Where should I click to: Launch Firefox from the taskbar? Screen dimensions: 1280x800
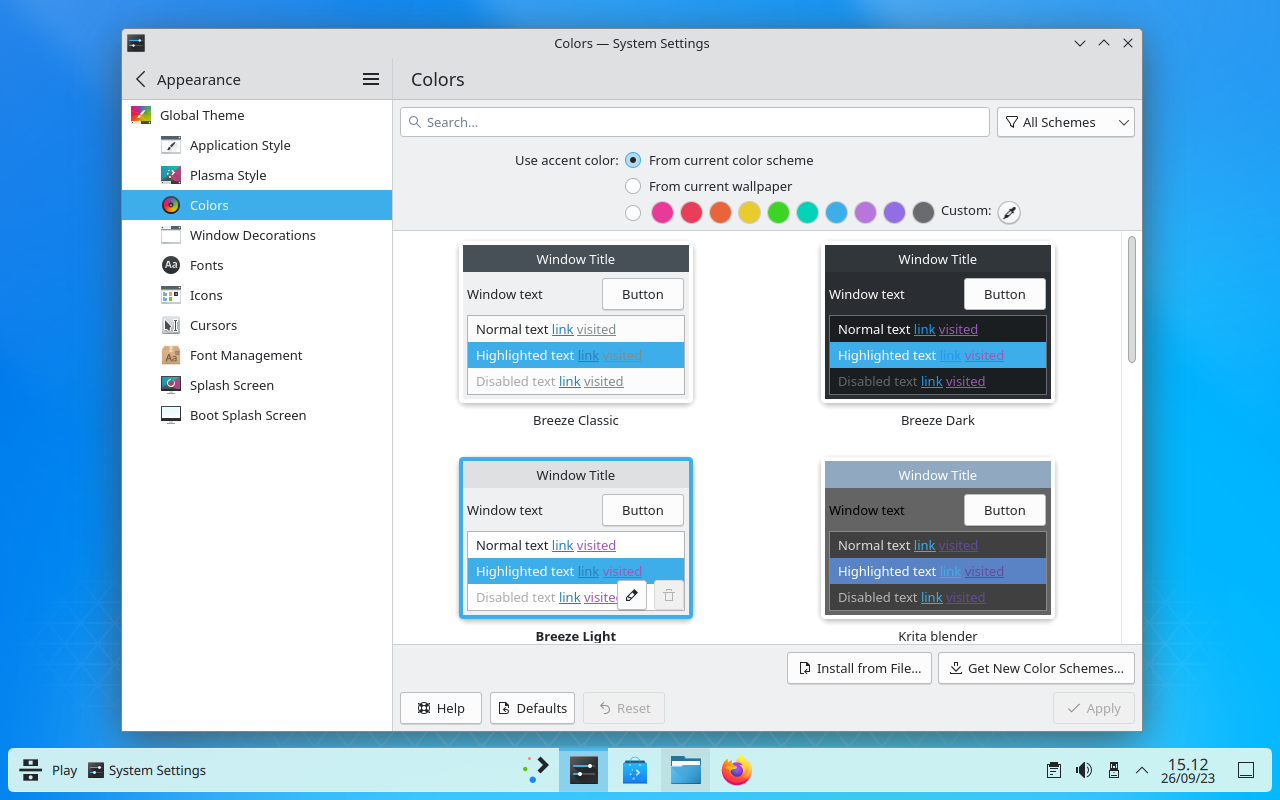[x=737, y=770]
